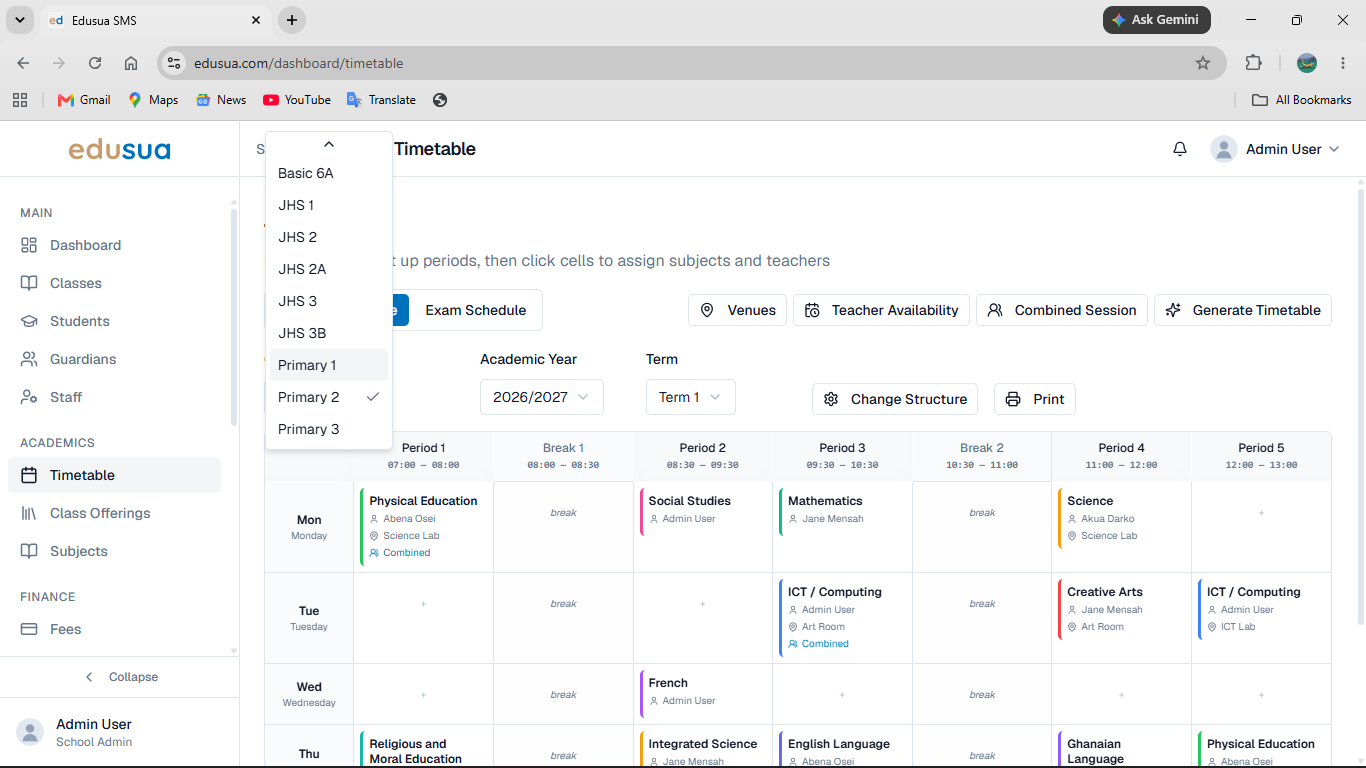Click the Teacher Availability calendar-clock icon
Viewport: 1366px width, 768px height.
tap(812, 310)
